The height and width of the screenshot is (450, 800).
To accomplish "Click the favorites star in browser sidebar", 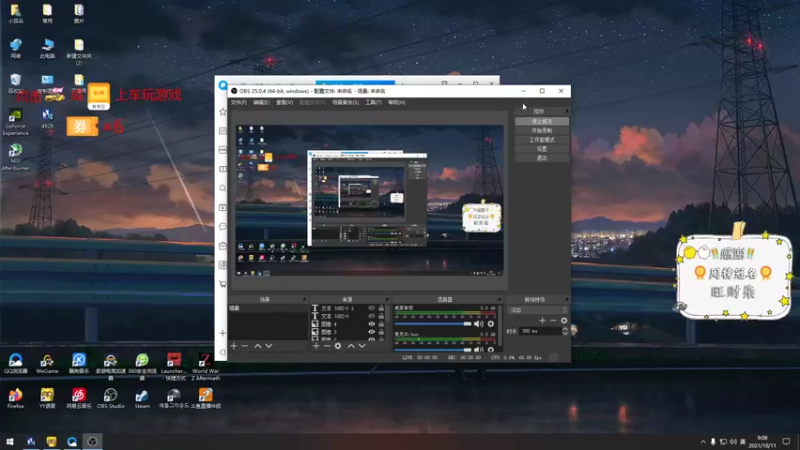I will point(222,112).
